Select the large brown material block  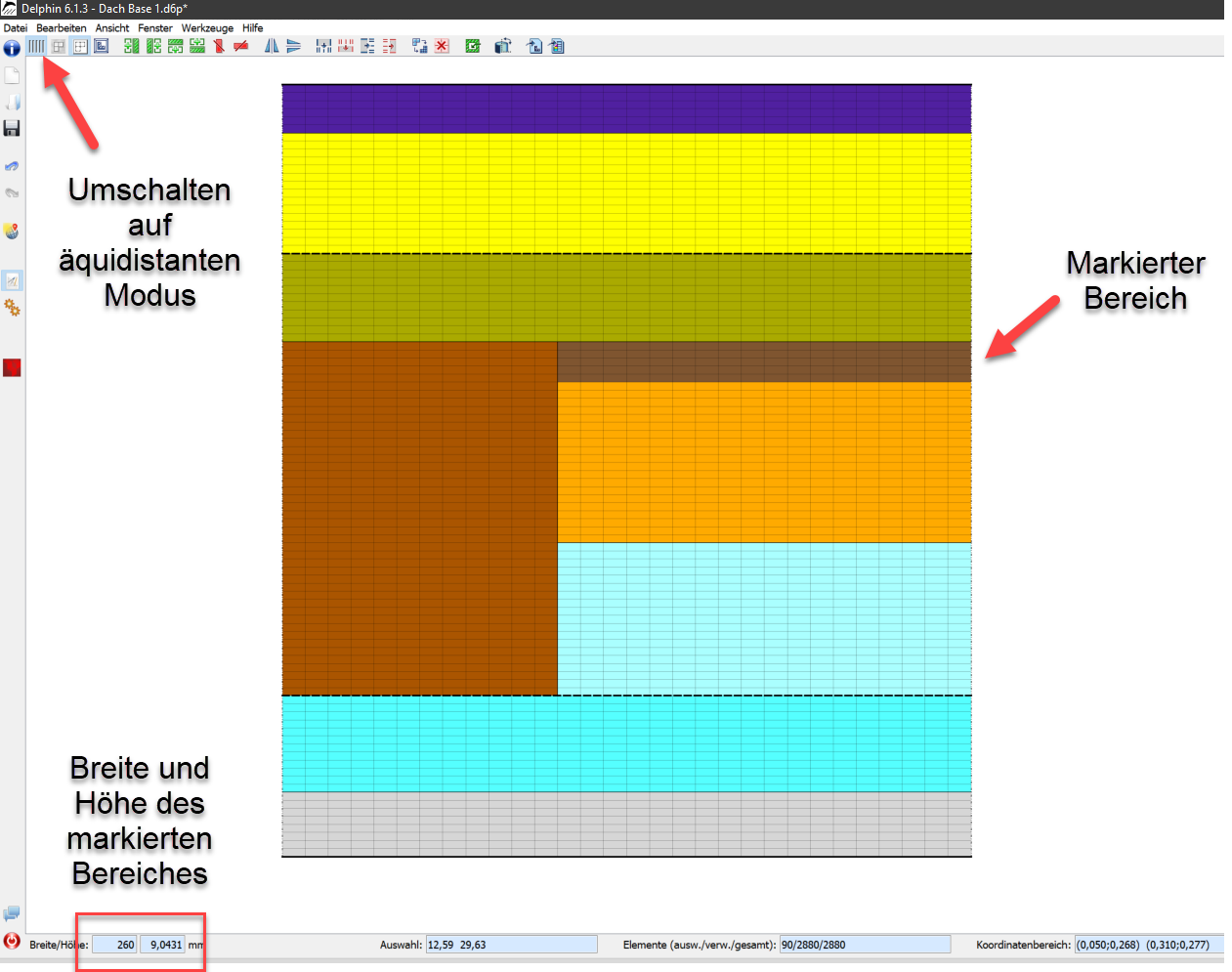[419, 518]
